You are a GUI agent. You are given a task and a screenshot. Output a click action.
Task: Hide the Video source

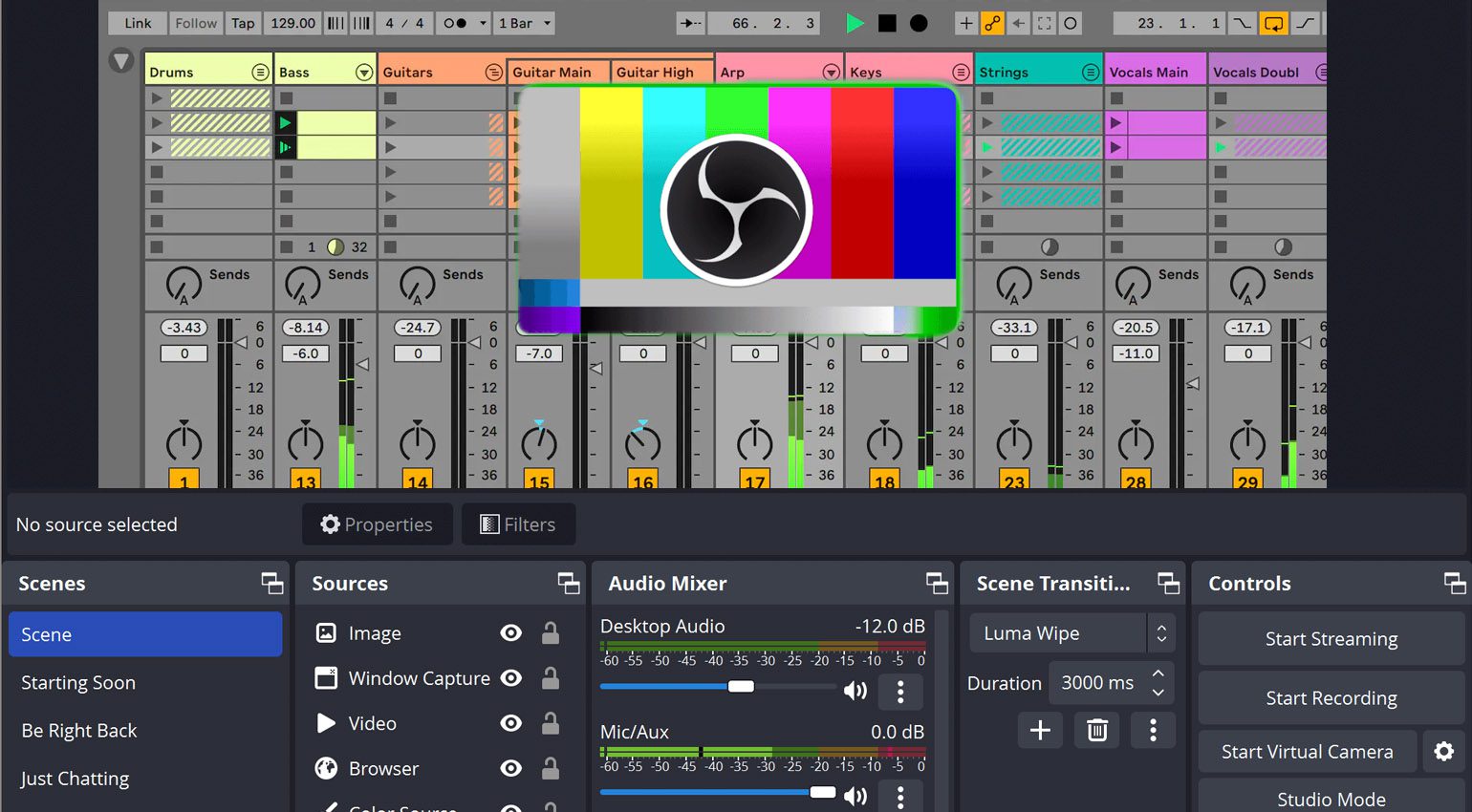(x=511, y=723)
